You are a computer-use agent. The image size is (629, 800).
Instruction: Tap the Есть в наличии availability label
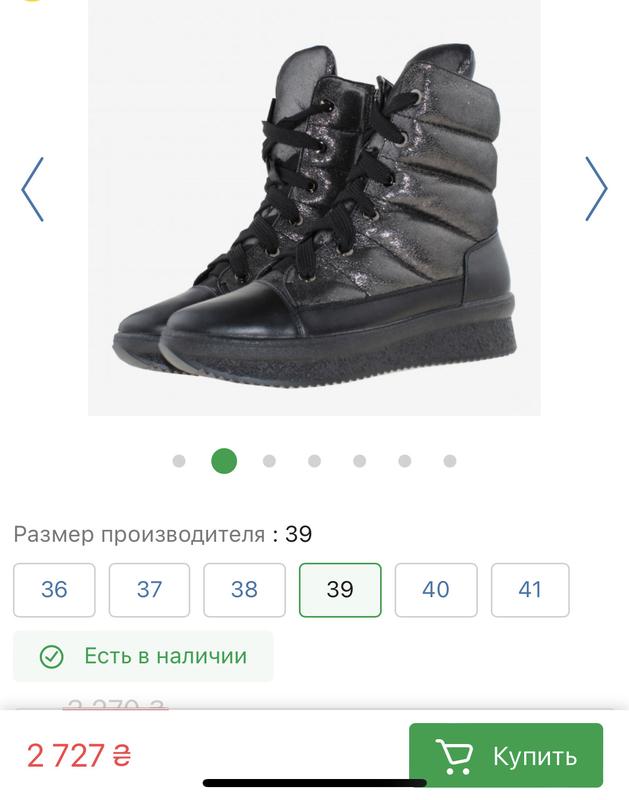165,656
